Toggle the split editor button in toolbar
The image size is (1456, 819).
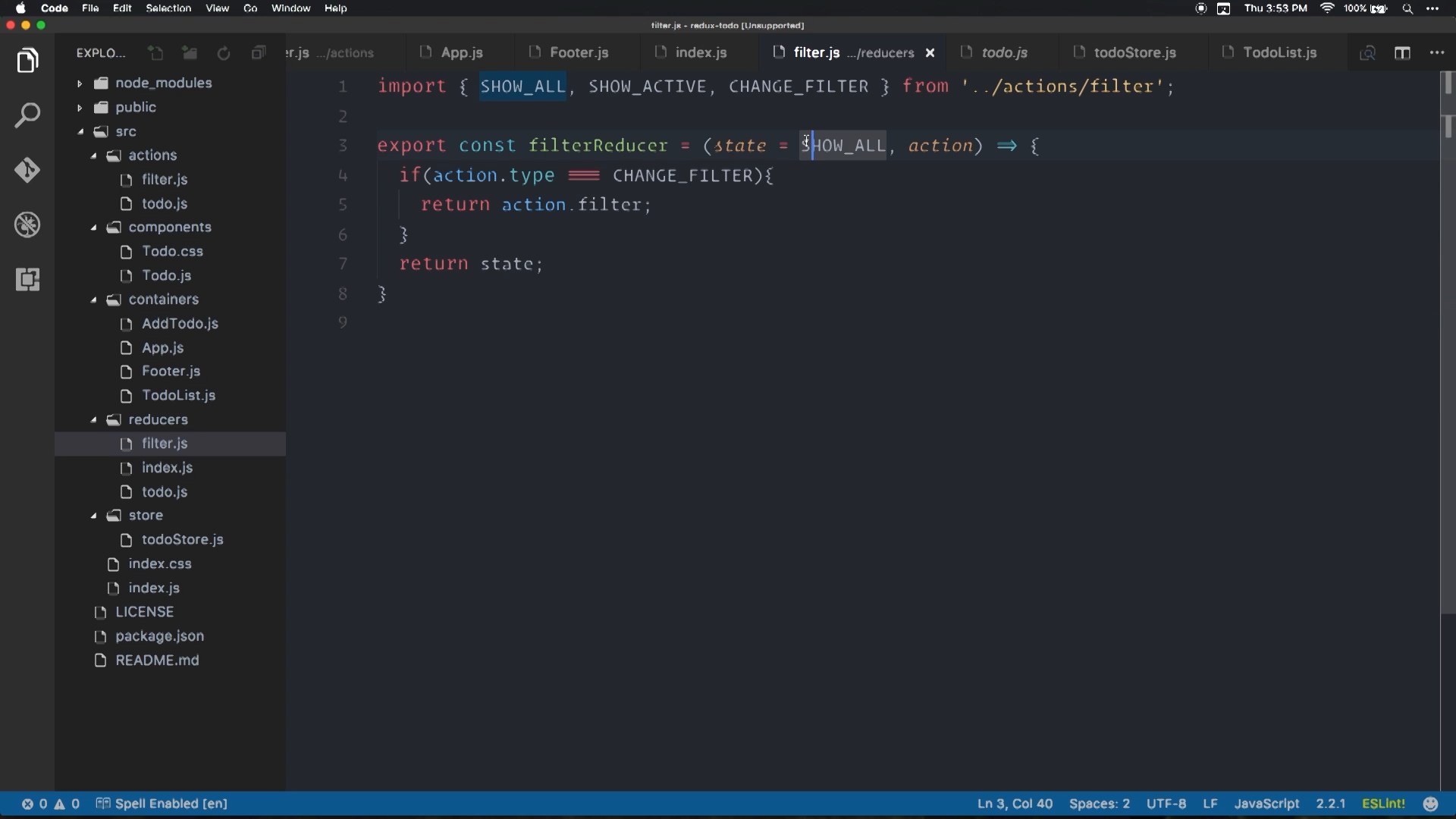[1402, 52]
